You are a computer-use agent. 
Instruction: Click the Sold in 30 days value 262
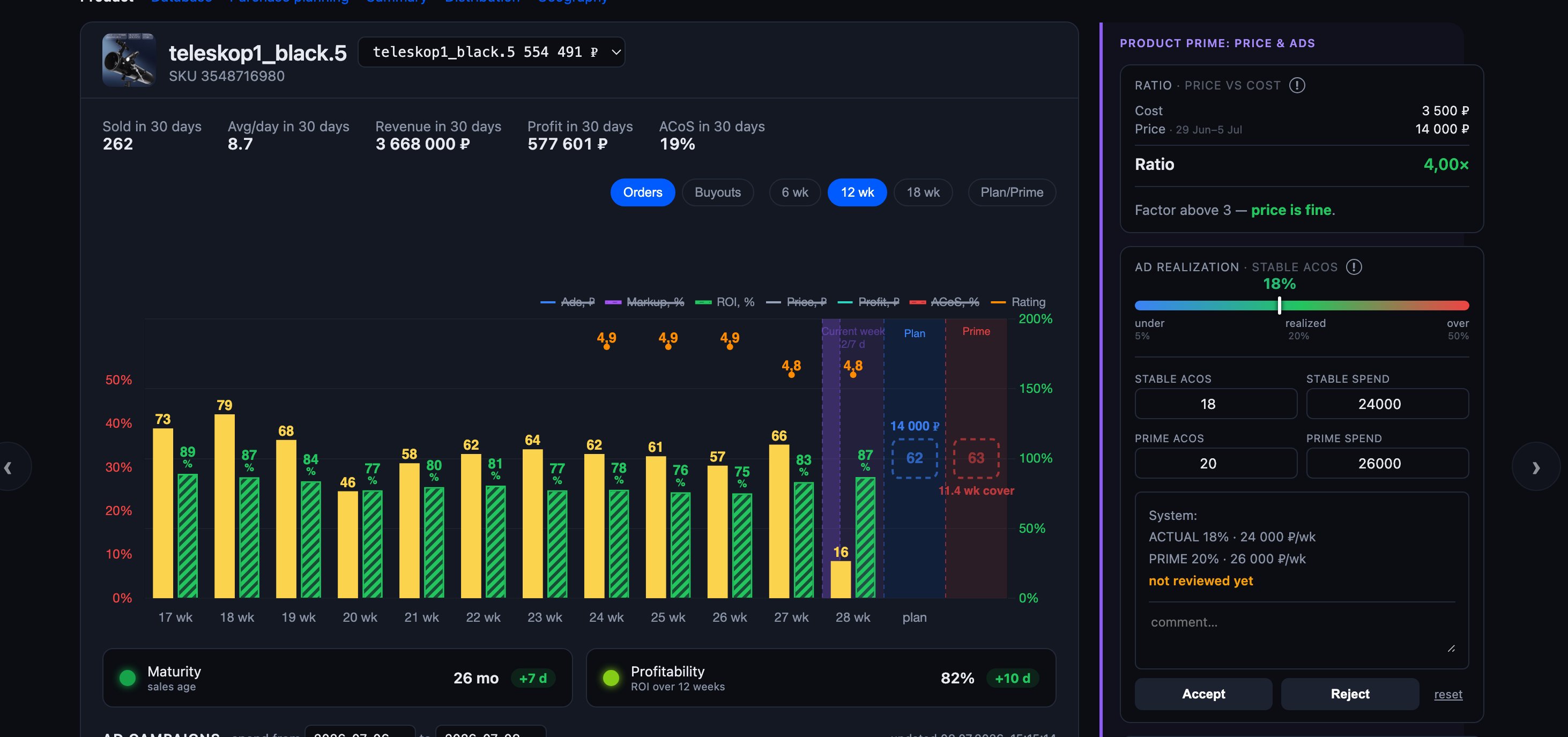[x=117, y=144]
